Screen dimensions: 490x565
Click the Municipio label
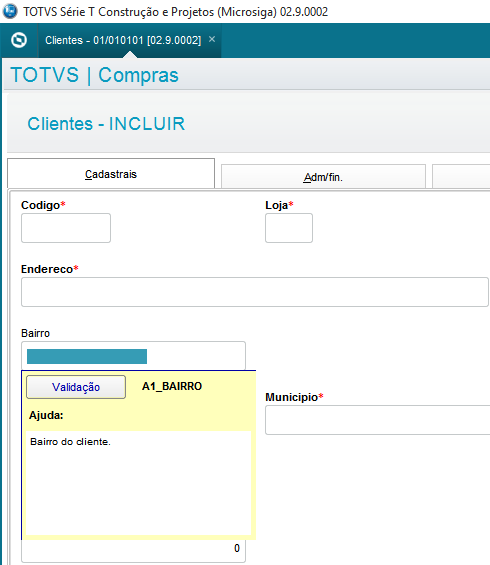(294, 397)
